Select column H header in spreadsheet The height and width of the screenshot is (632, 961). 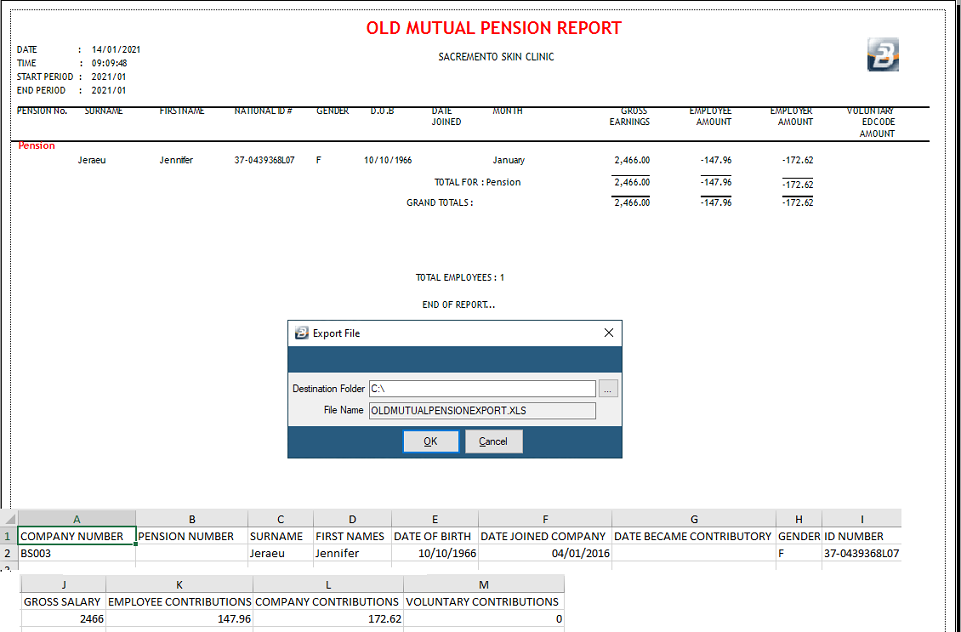point(799,519)
